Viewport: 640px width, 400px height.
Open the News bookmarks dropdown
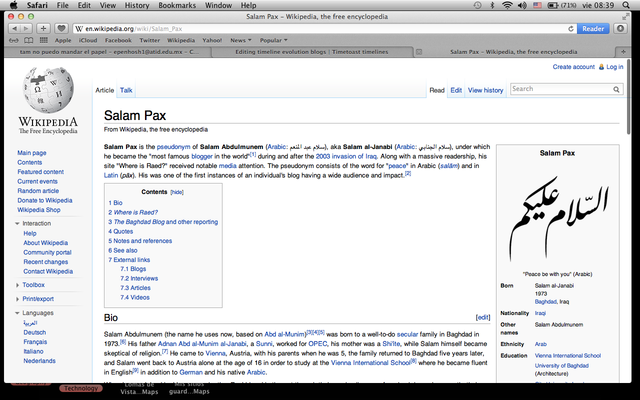[x=240, y=40]
